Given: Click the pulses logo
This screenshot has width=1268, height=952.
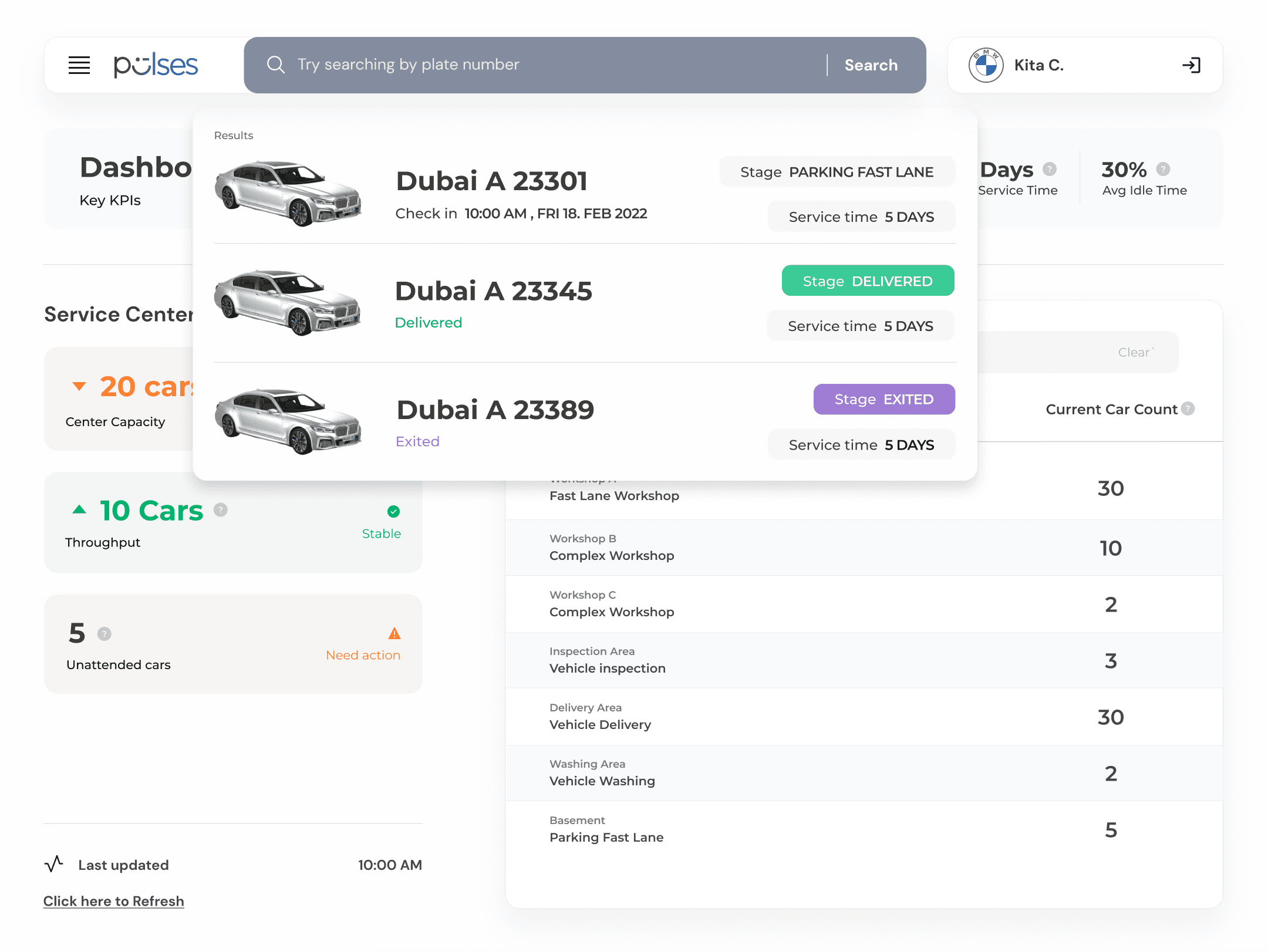Looking at the screenshot, I should tap(156, 65).
